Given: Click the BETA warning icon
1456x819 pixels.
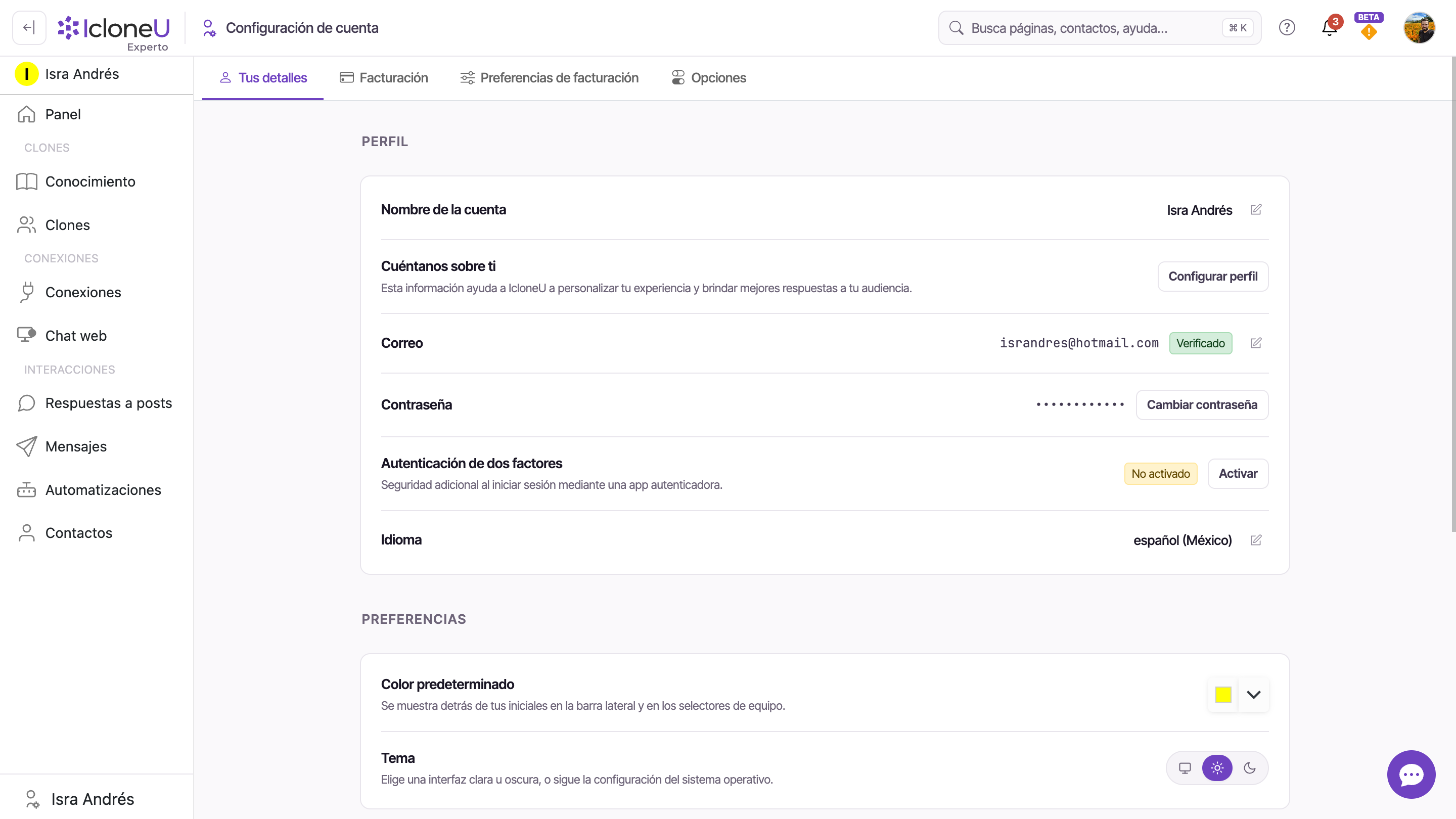Looking at the screenshot, I should (1369, 28).
